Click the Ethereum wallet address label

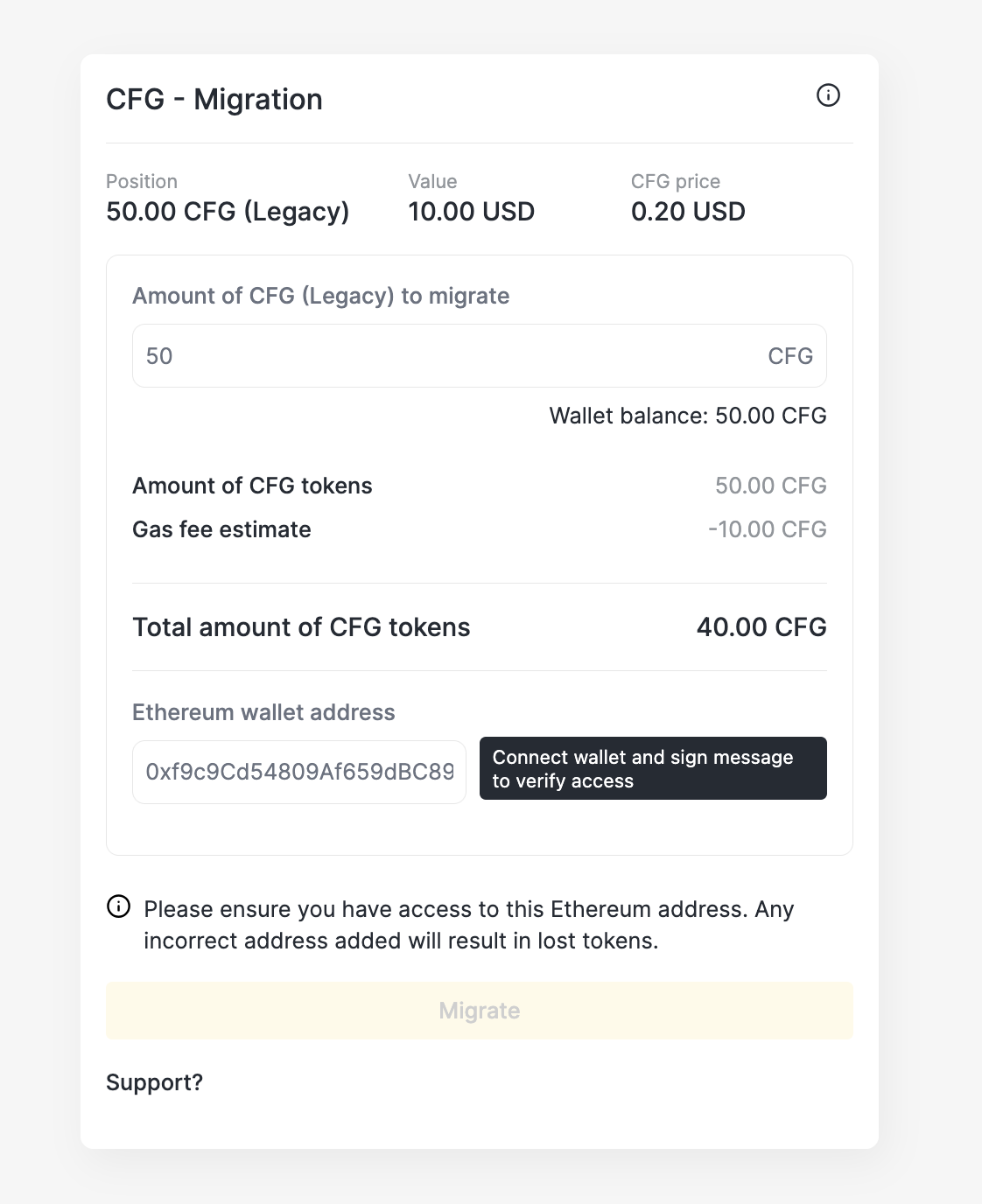263,712
